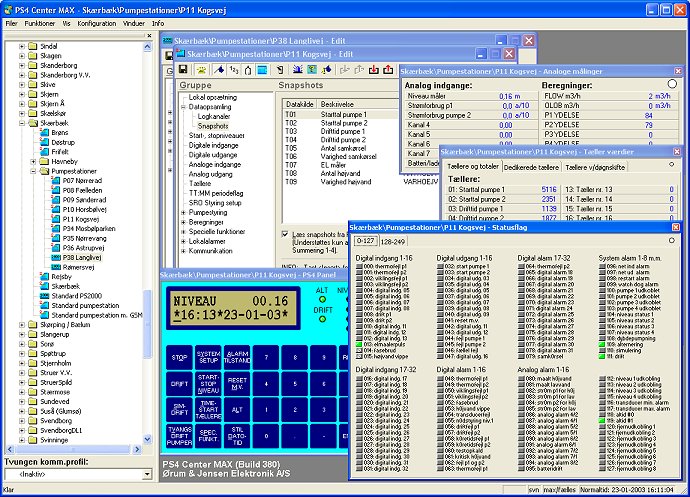Click the floppy disk save icon in P11 Kogsvej Edit toolbar
690x497 pixels.
(x=183, y=70)
